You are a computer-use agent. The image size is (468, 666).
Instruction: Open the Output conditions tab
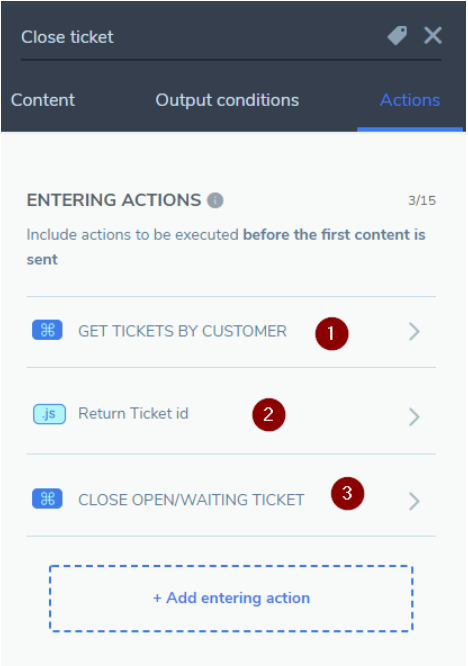[x=227, y=101]
